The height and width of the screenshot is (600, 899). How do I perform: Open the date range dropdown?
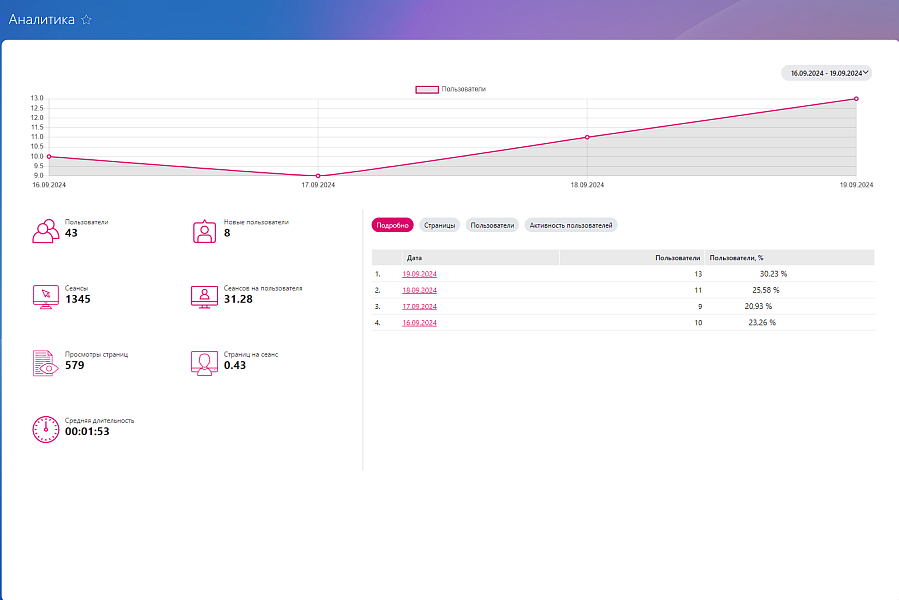click(826, 73)
